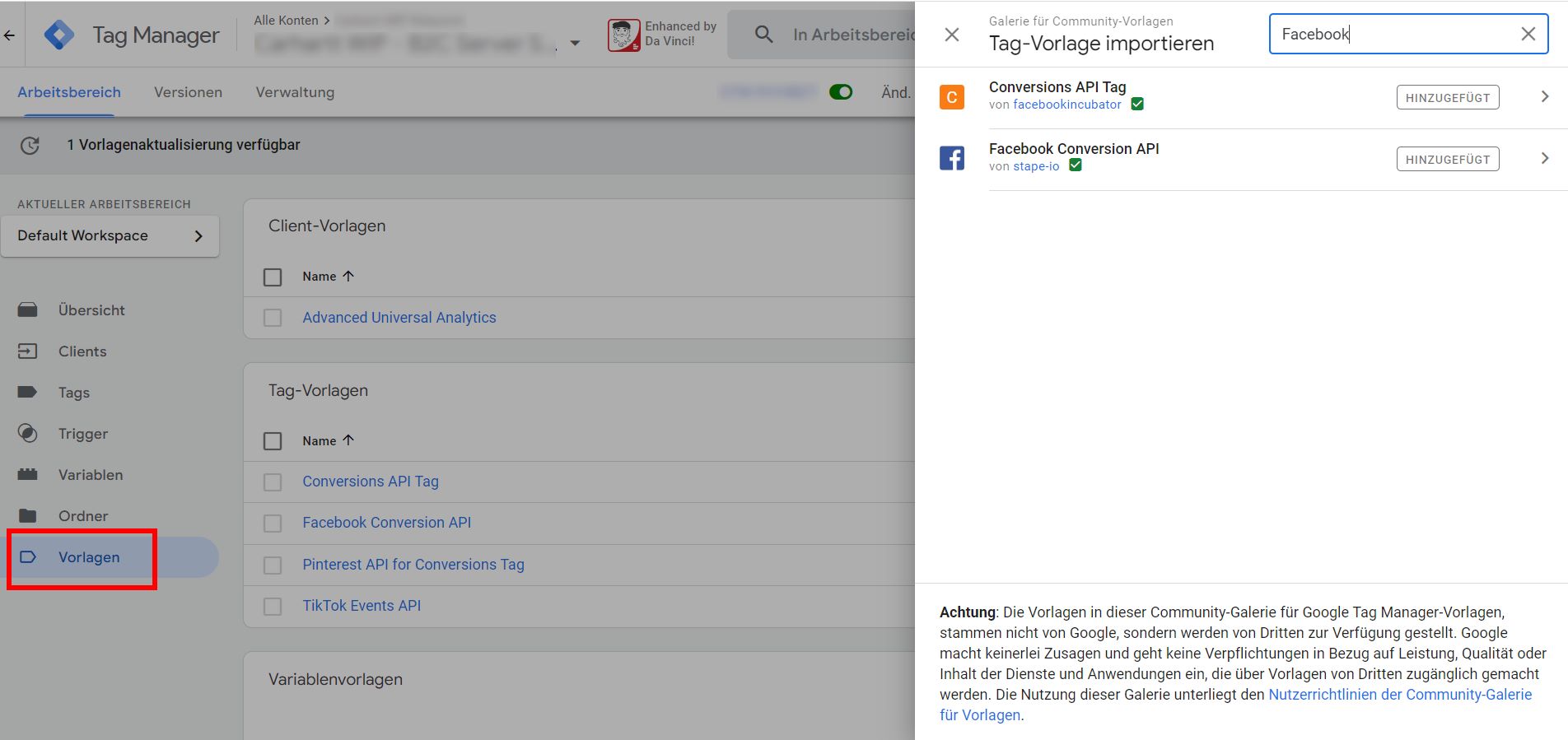
Task: Click Conversions API Tag title in gallery
Action: pyautogui.click(x=1057, y=86)
